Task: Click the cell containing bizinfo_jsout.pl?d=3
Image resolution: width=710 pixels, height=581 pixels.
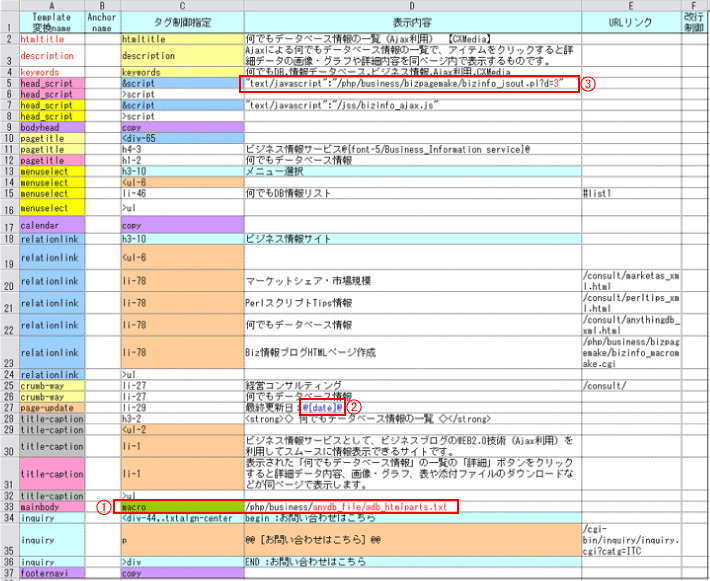Action: 413,83
